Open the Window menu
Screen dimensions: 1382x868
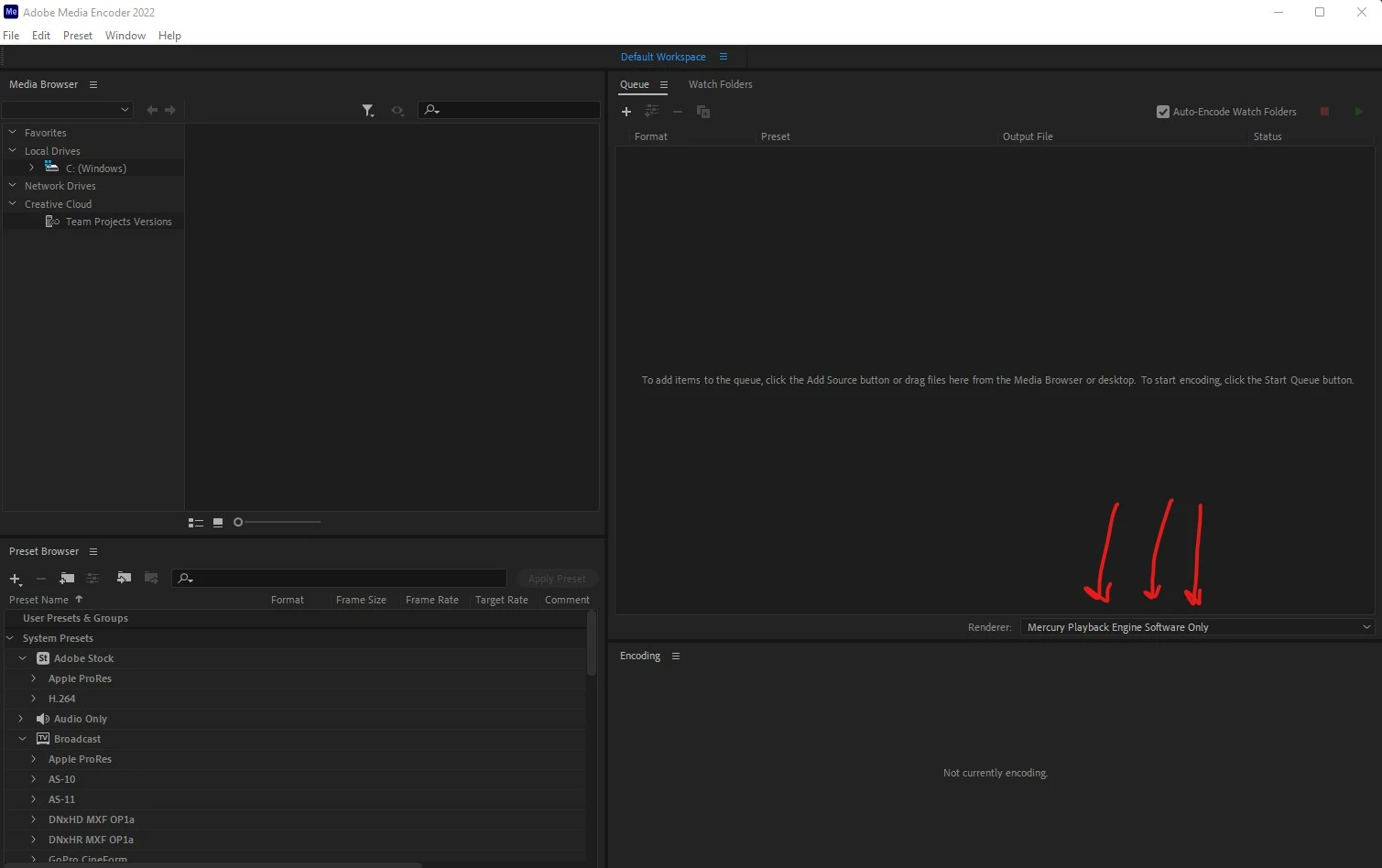pos(125,36)
